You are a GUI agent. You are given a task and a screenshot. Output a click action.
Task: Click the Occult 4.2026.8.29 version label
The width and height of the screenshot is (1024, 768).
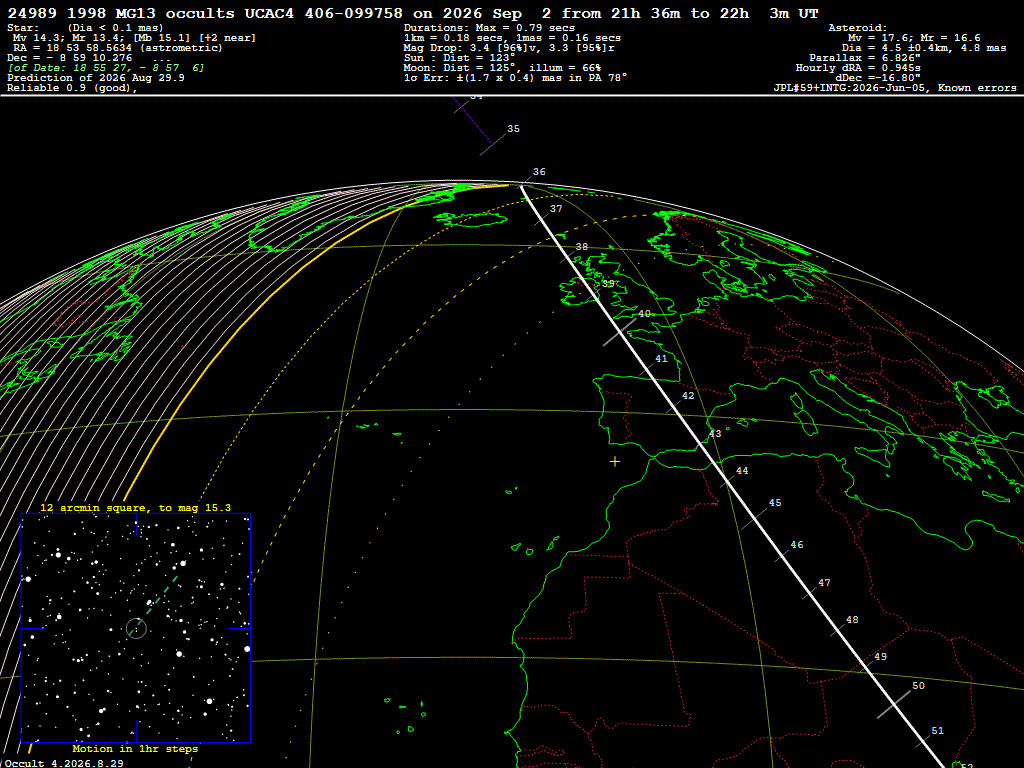coord(63,763)
